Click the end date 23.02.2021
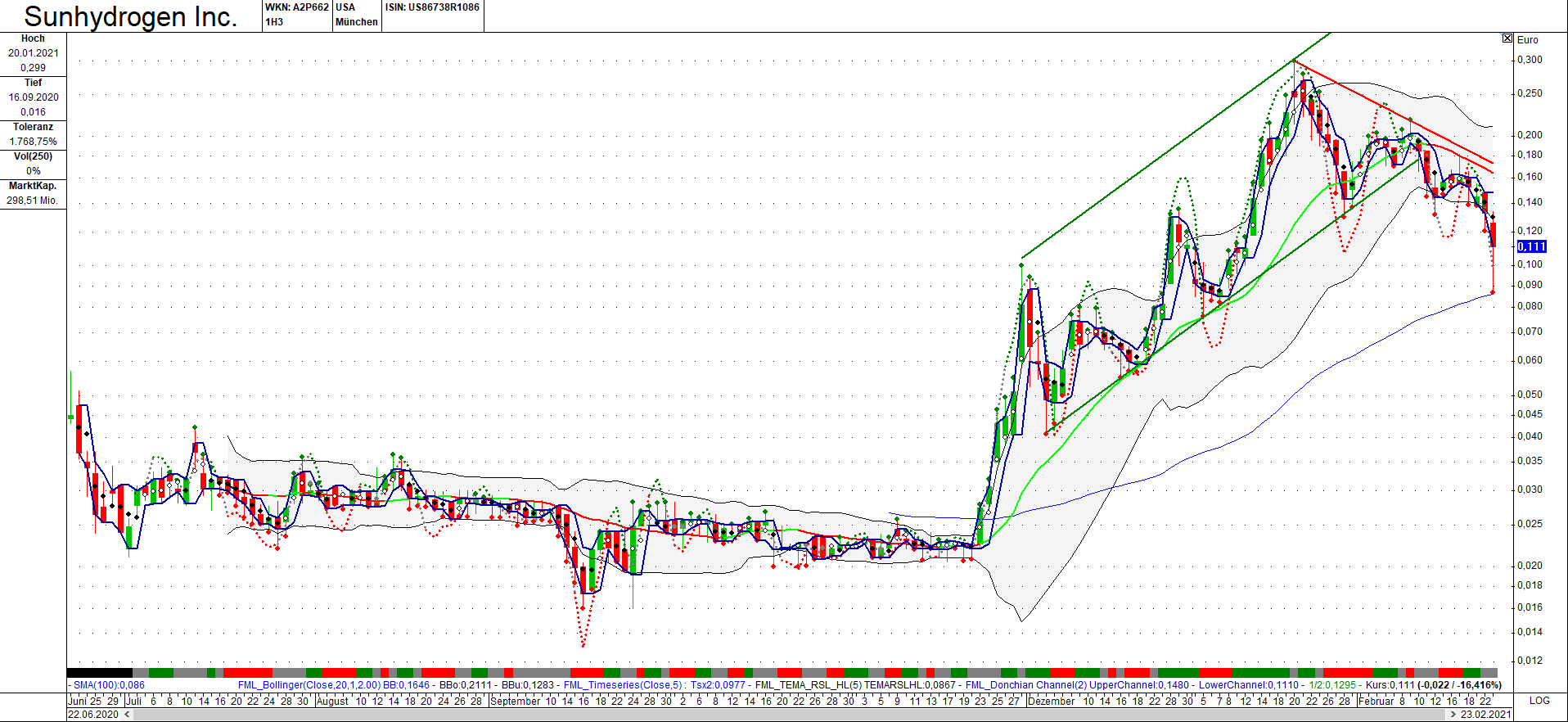 pos(1486,715)
